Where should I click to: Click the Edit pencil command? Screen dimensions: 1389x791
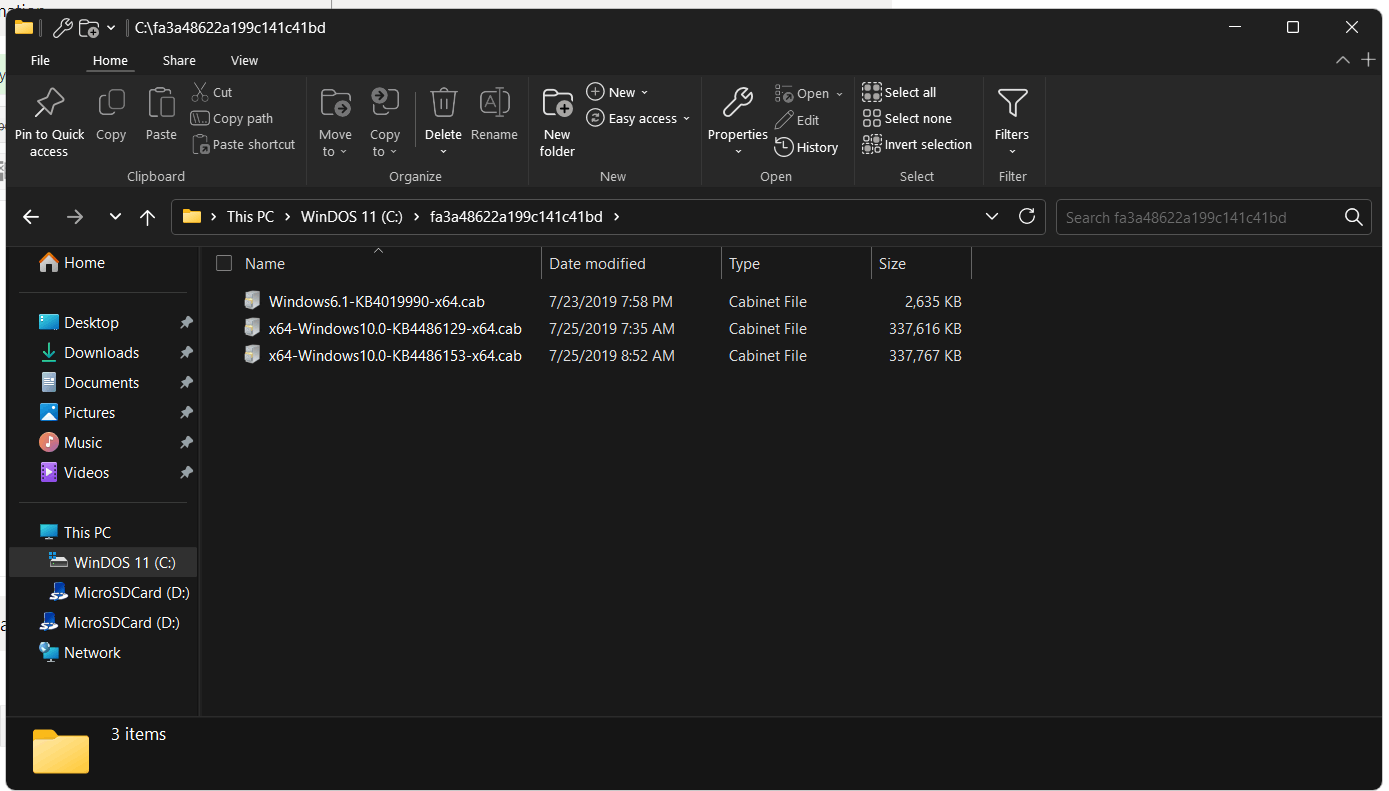tap(797, 120)
